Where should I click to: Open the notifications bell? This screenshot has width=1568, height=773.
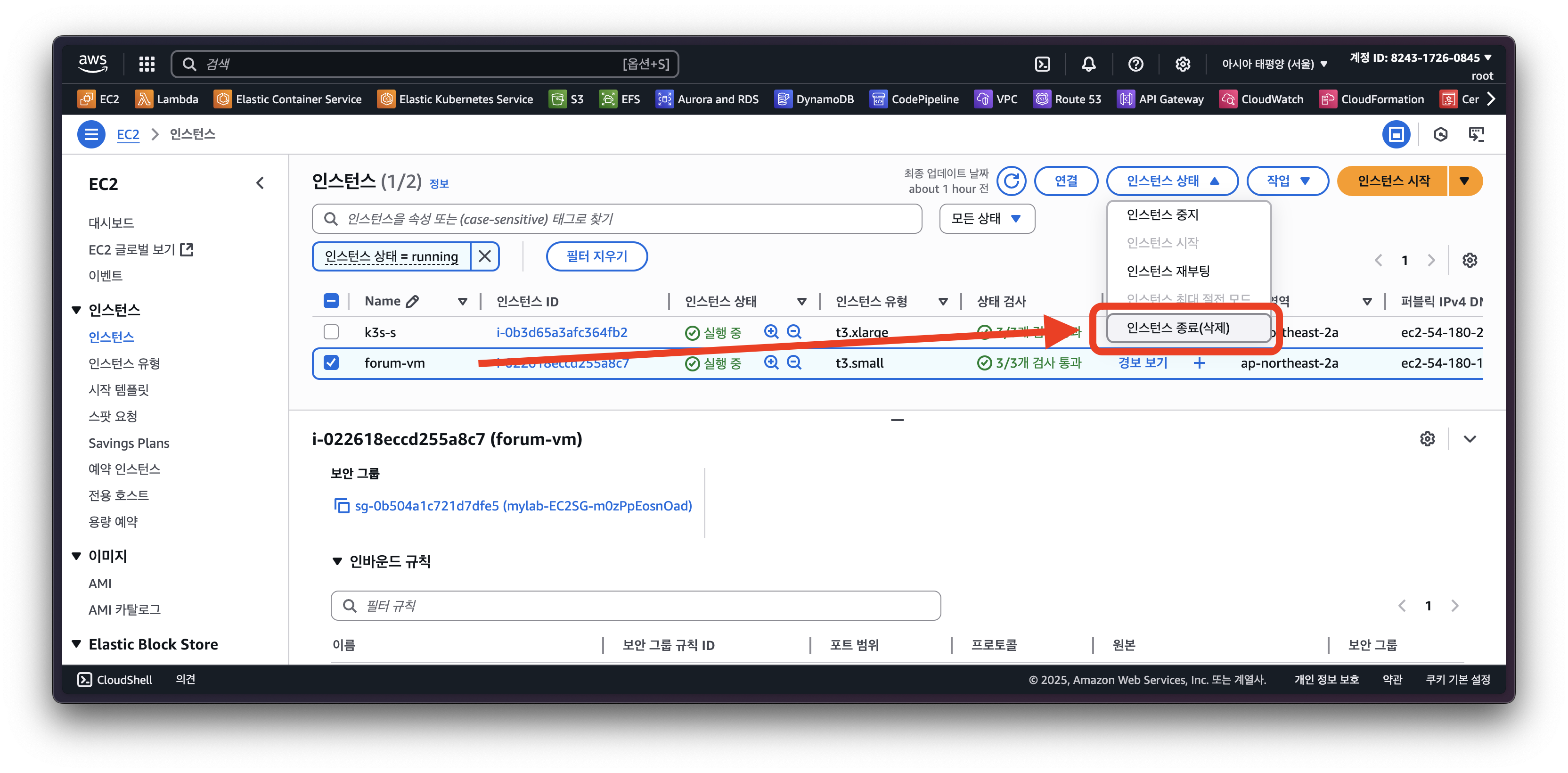(1088, 64)
